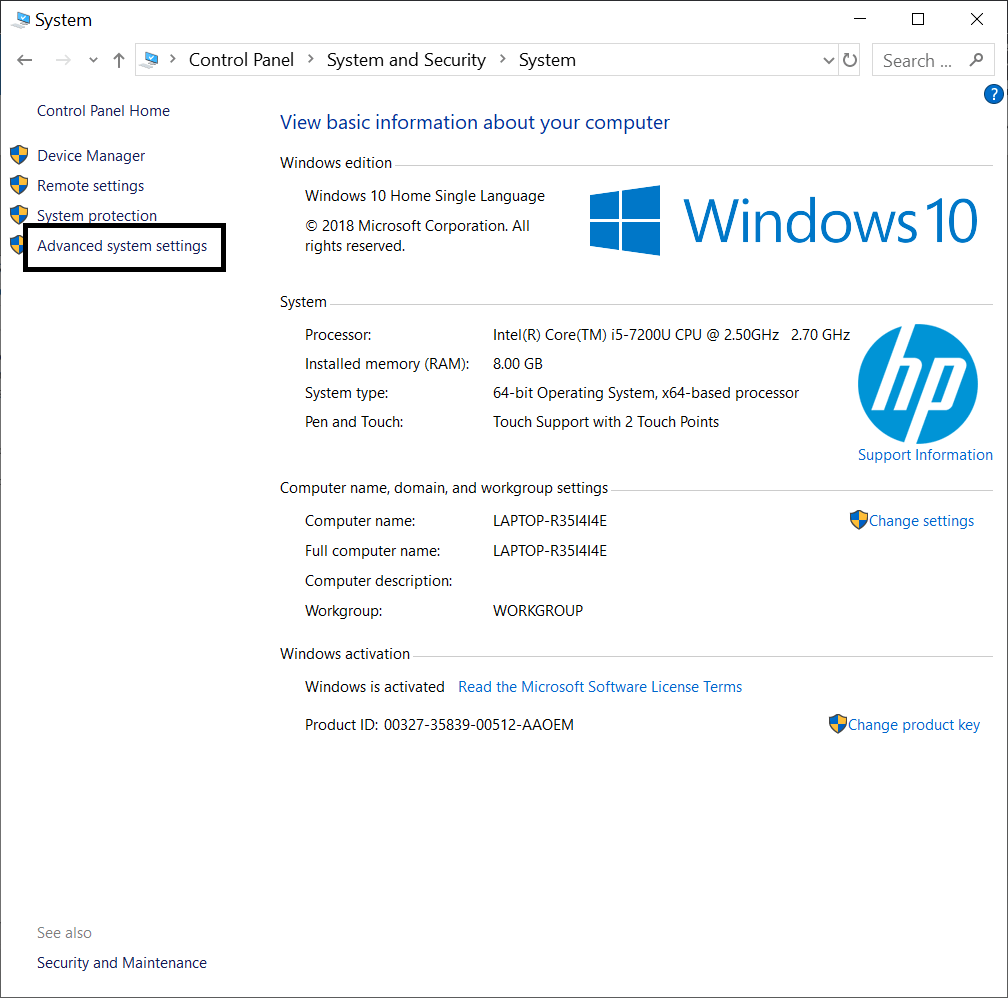Select System and Security in the breadcrumb
Image resolution: width=1008 pixels, height=998 pixels.
point(405,60)
